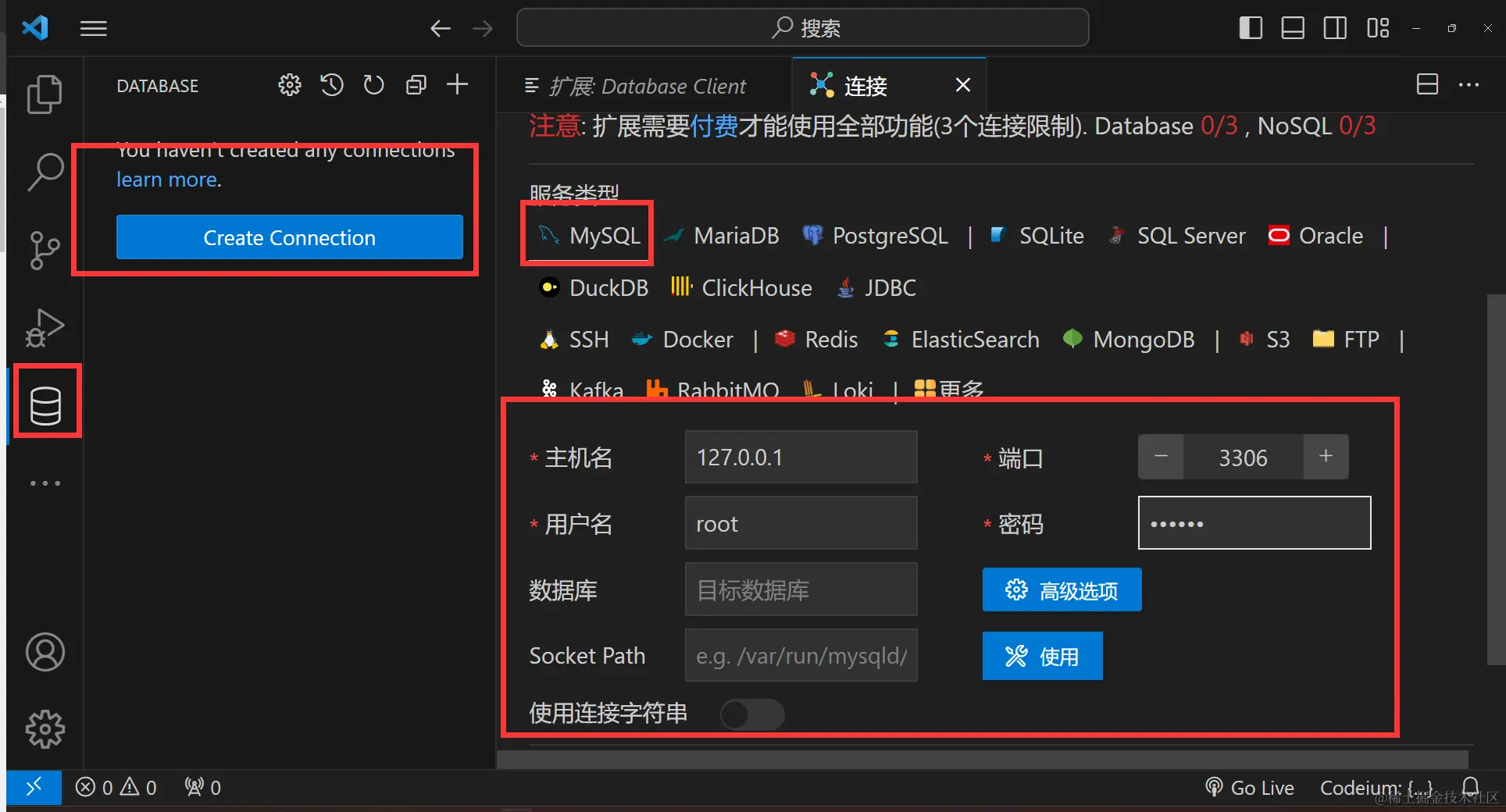Viewport: 1506px width, 812px height.
Task: Open the Explorer view in activity bar
Action: point(45,94)
